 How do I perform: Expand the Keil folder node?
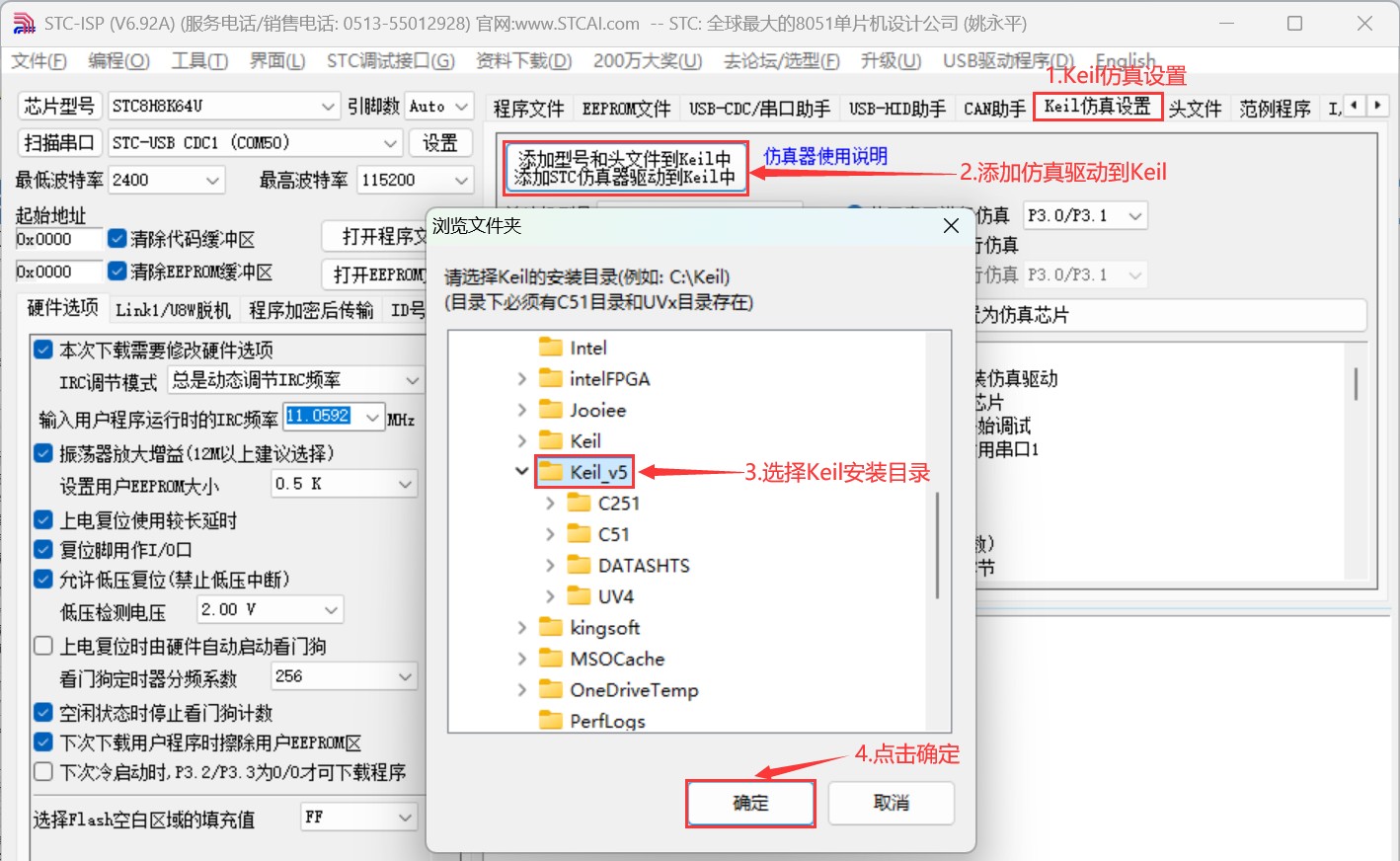click(x=522, y=440)
